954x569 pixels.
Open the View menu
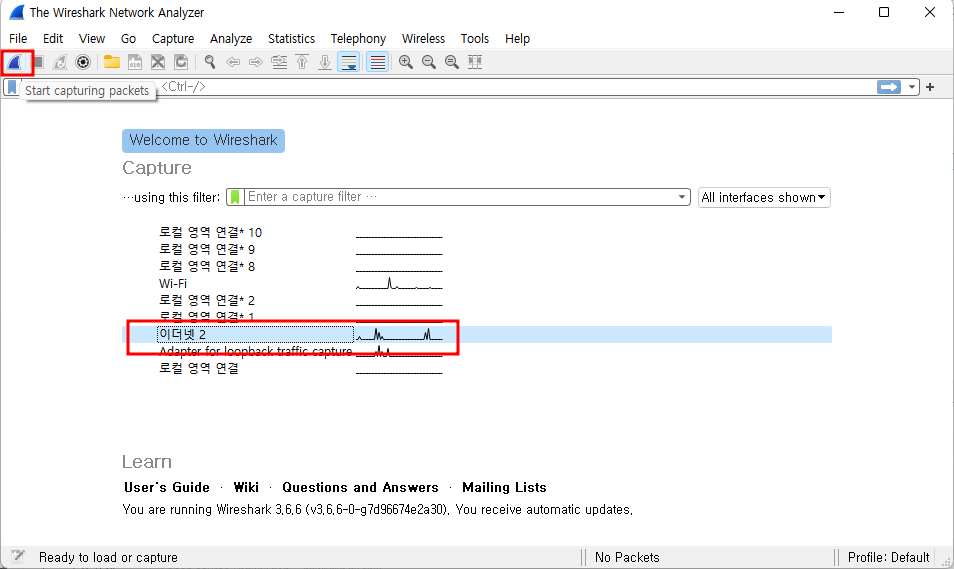(x=92, y=38)
